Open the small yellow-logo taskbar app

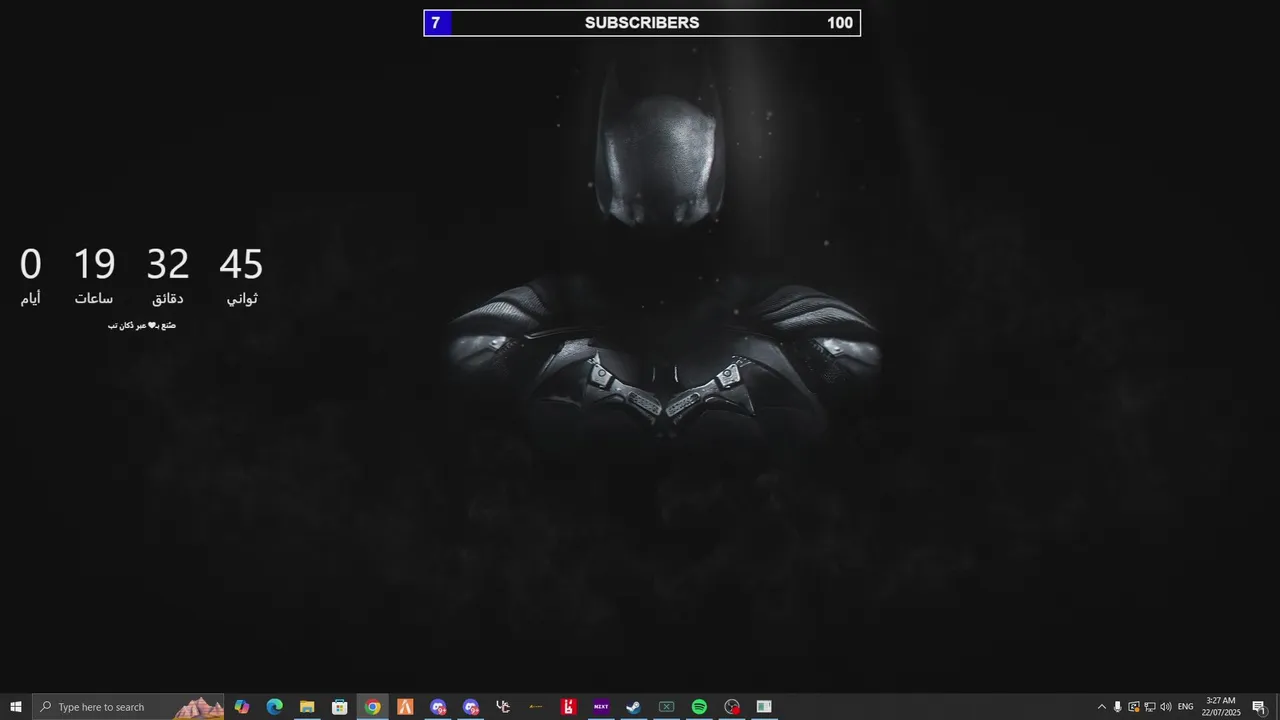[536, 707]
